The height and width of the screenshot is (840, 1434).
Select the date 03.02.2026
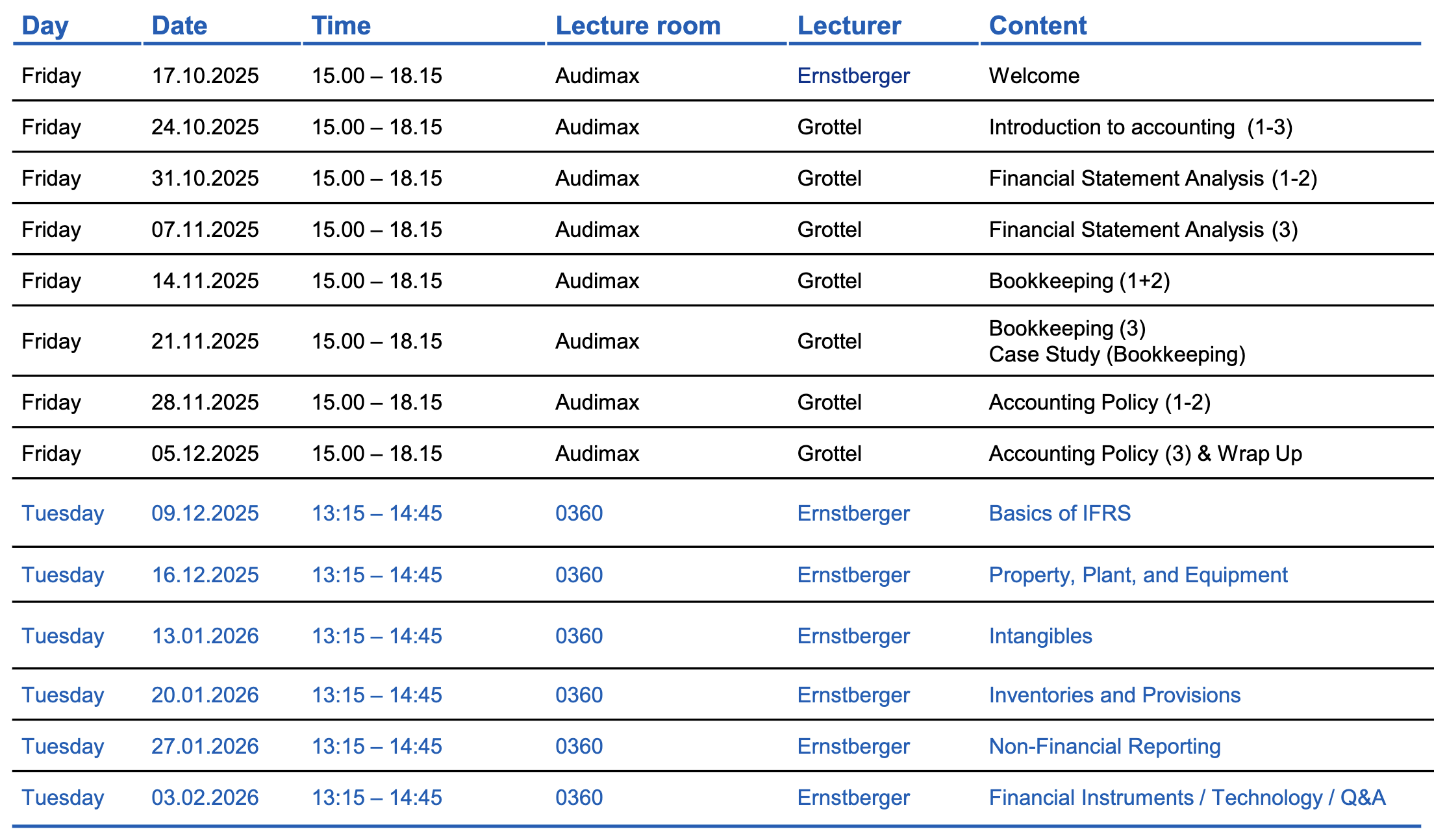tap(205, 798)
